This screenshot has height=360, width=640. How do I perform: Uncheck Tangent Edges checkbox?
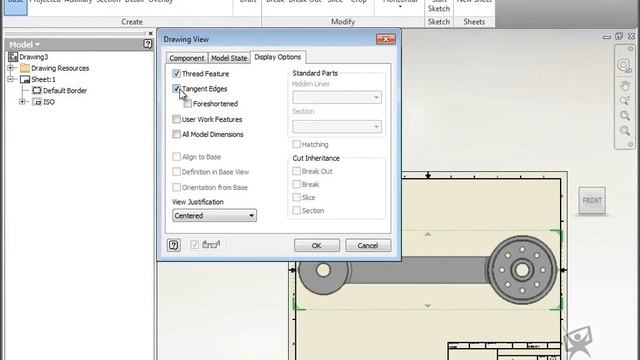176,89
